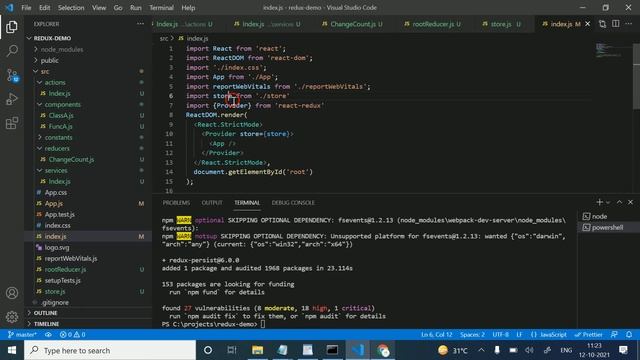640x360 pixels.
Task: Open ClassA.js in the explorer
Action: coord(88,115)
